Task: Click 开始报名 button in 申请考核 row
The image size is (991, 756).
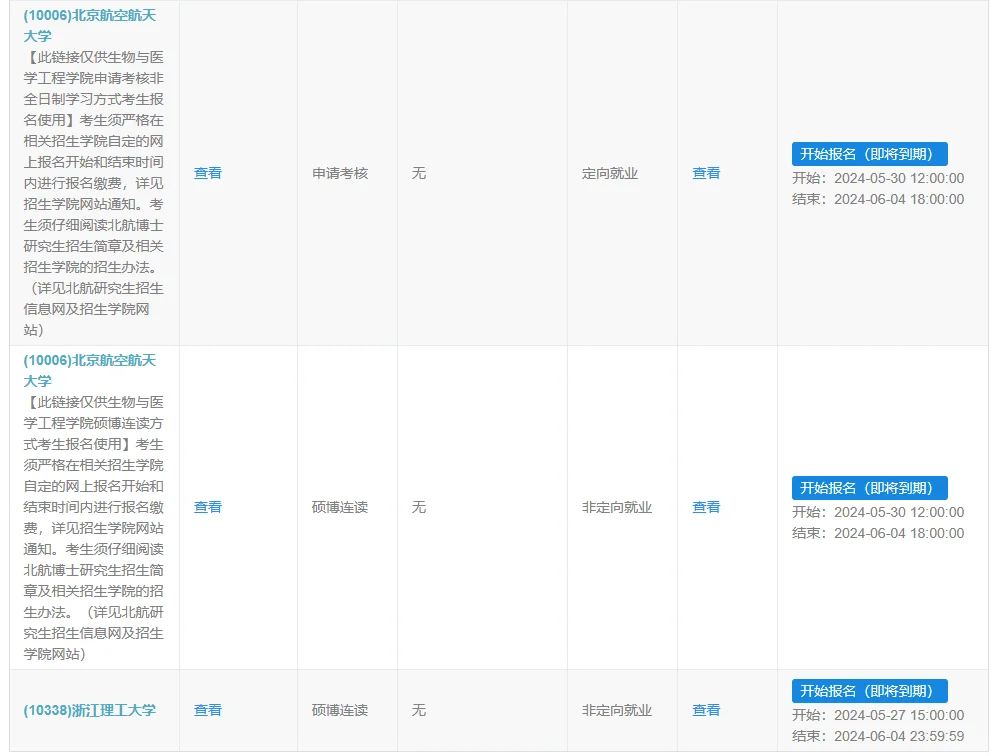Action: 870,154
